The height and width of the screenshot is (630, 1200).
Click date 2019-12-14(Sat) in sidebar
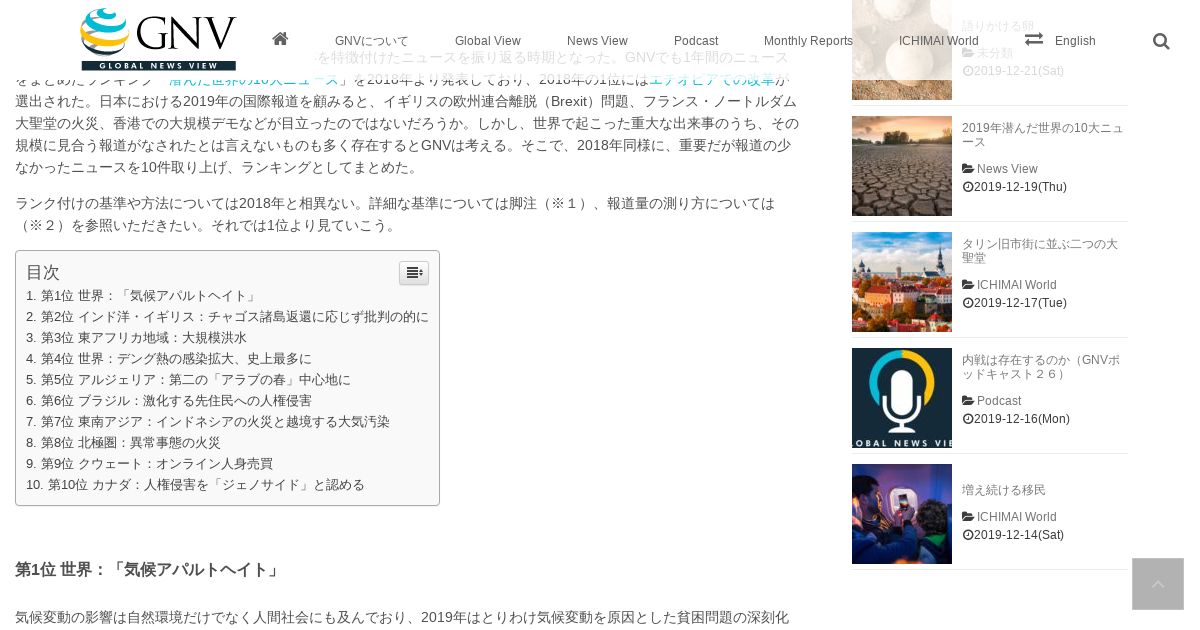click(x=1018, y=535)
